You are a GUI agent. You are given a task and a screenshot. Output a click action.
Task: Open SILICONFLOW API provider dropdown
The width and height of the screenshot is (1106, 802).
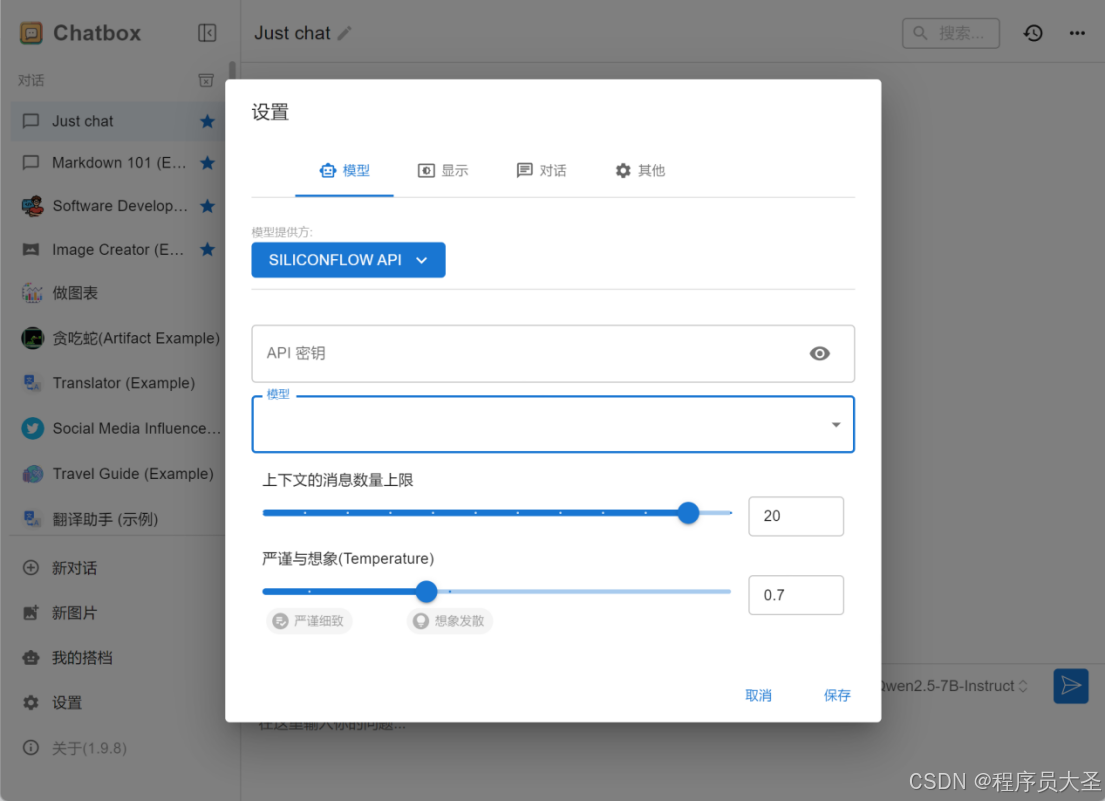point(348,260)
